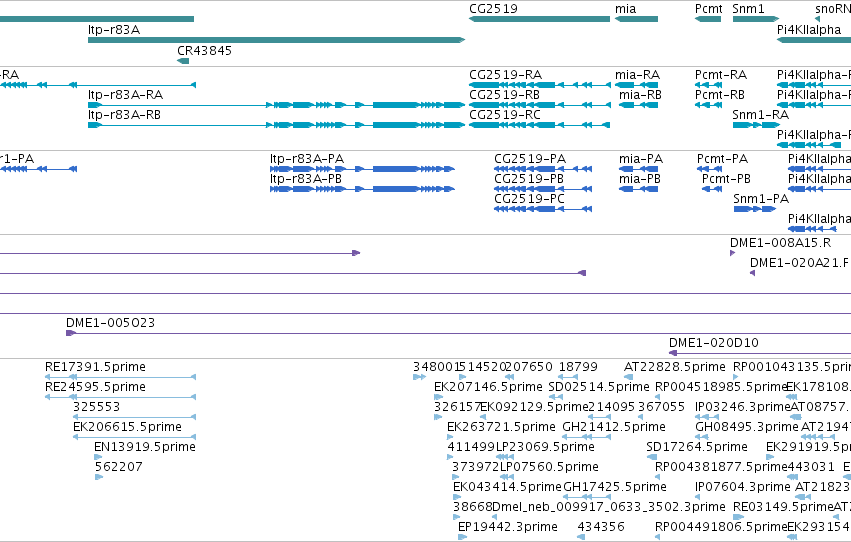The height and width of the screenshot is (542, 851).
Task: Click protein mia-PB
Action: coord(638,189)
